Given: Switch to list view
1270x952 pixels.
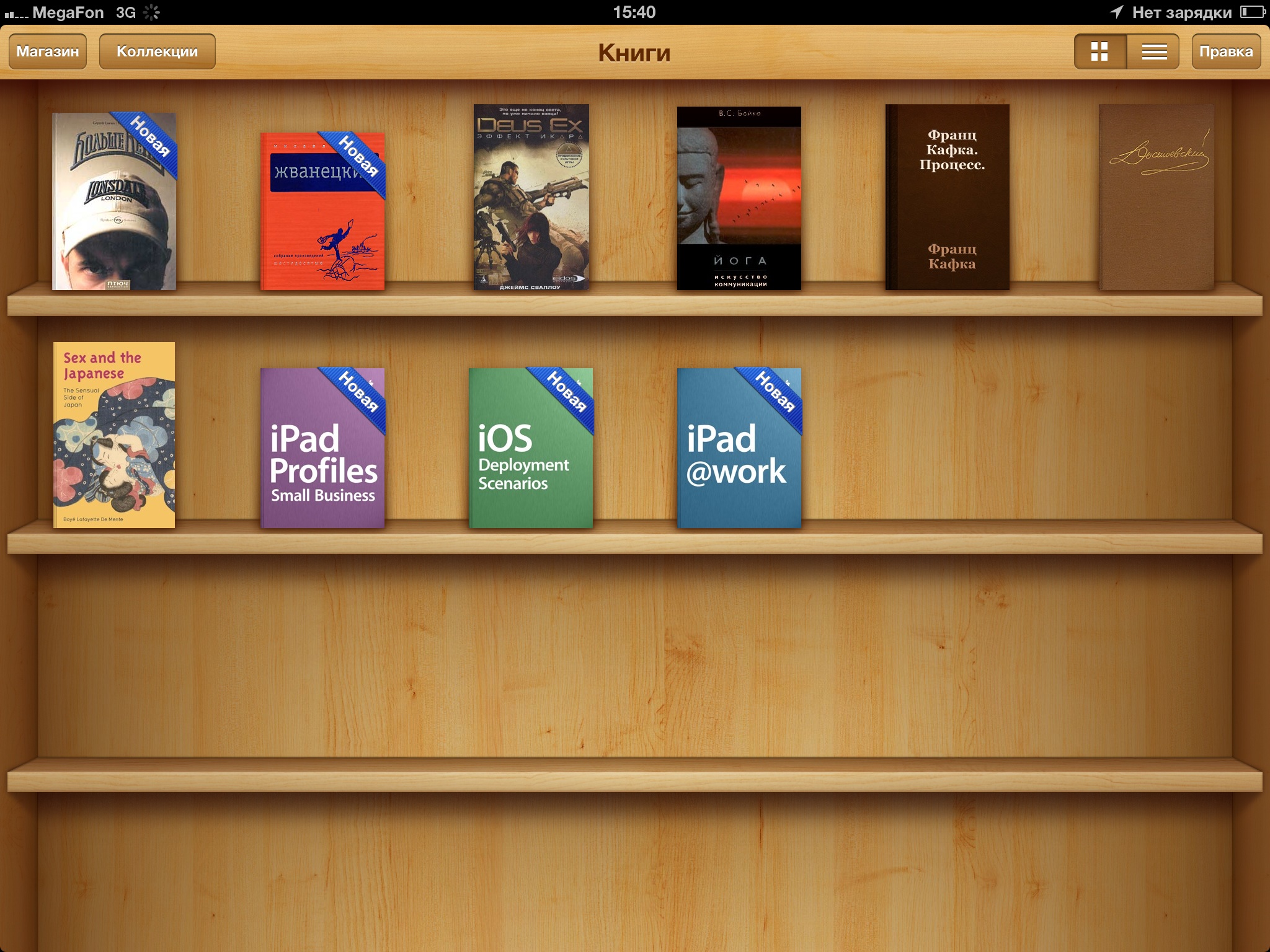Looking at the screenshot, I should (x=1153, y=51).
